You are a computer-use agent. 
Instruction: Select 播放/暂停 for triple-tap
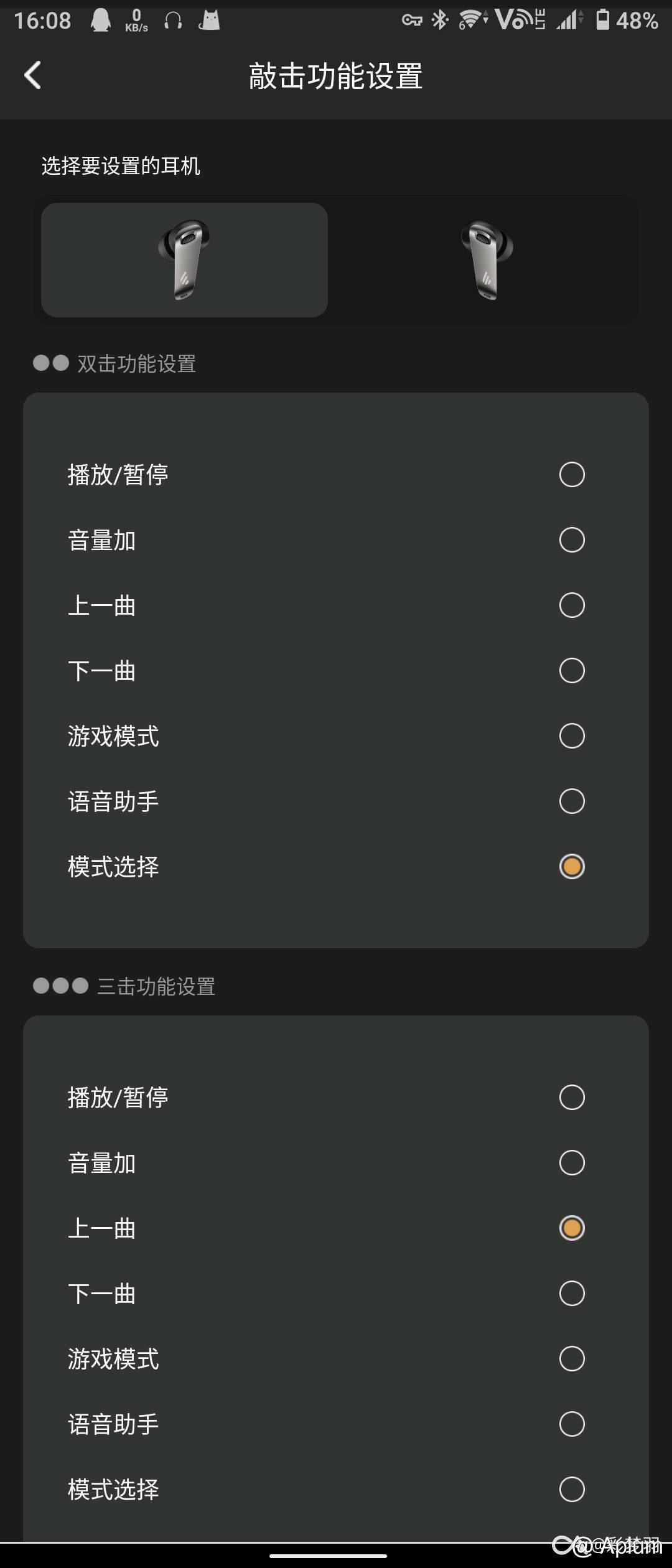tap(572, 1098)
